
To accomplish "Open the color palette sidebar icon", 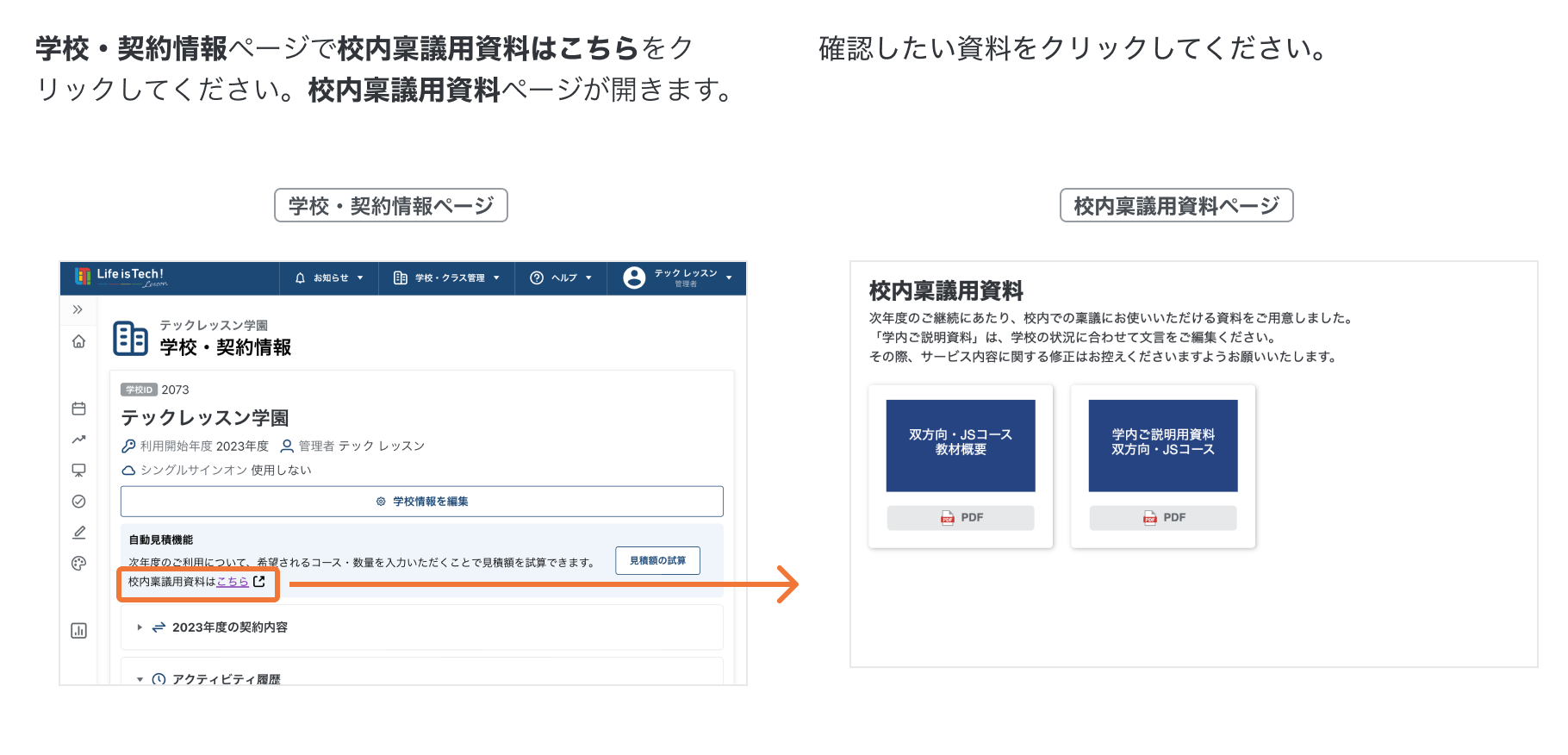I will [78, 564].
